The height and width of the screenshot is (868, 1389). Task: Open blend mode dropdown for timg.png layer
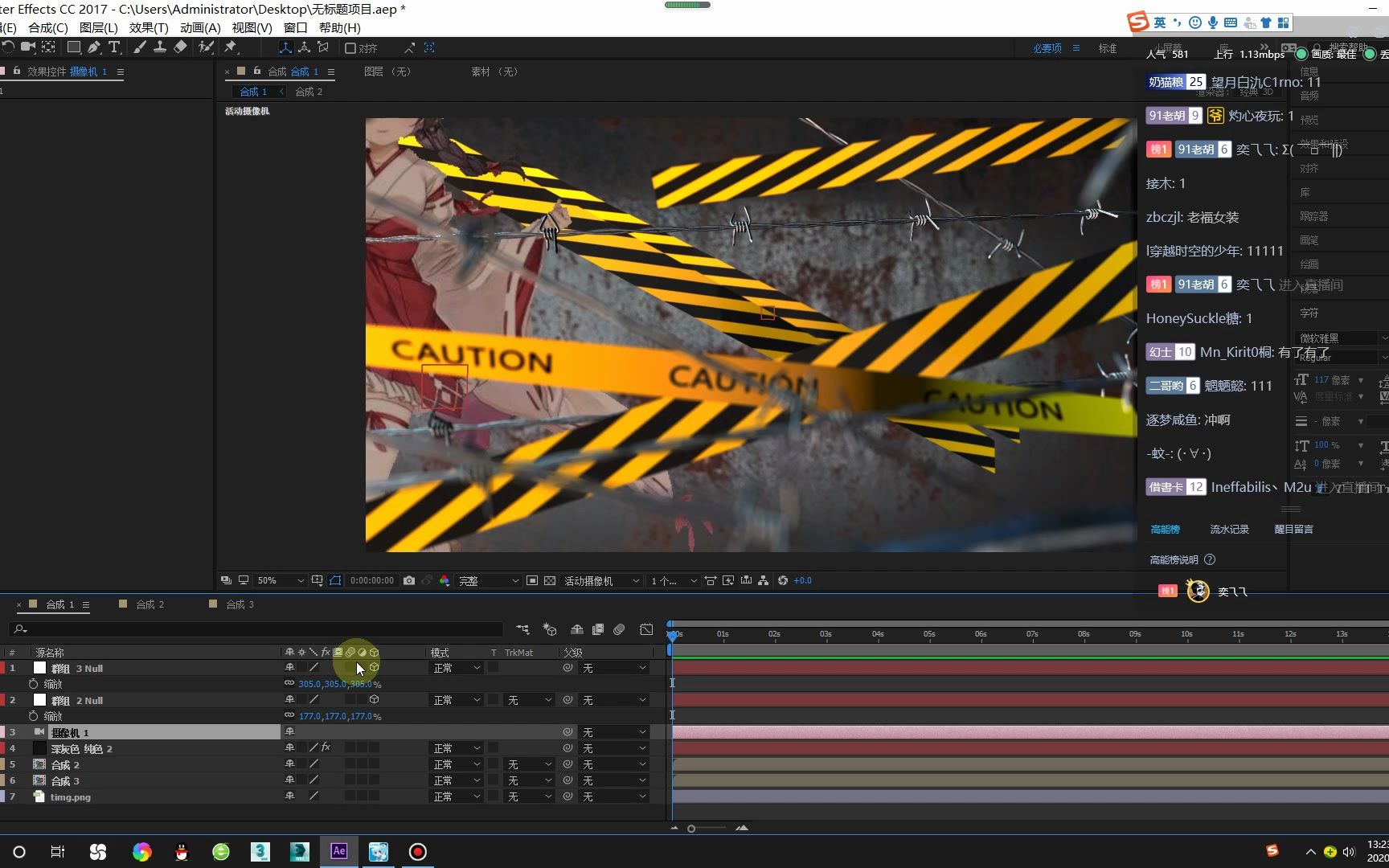click(x=457, y=796)
